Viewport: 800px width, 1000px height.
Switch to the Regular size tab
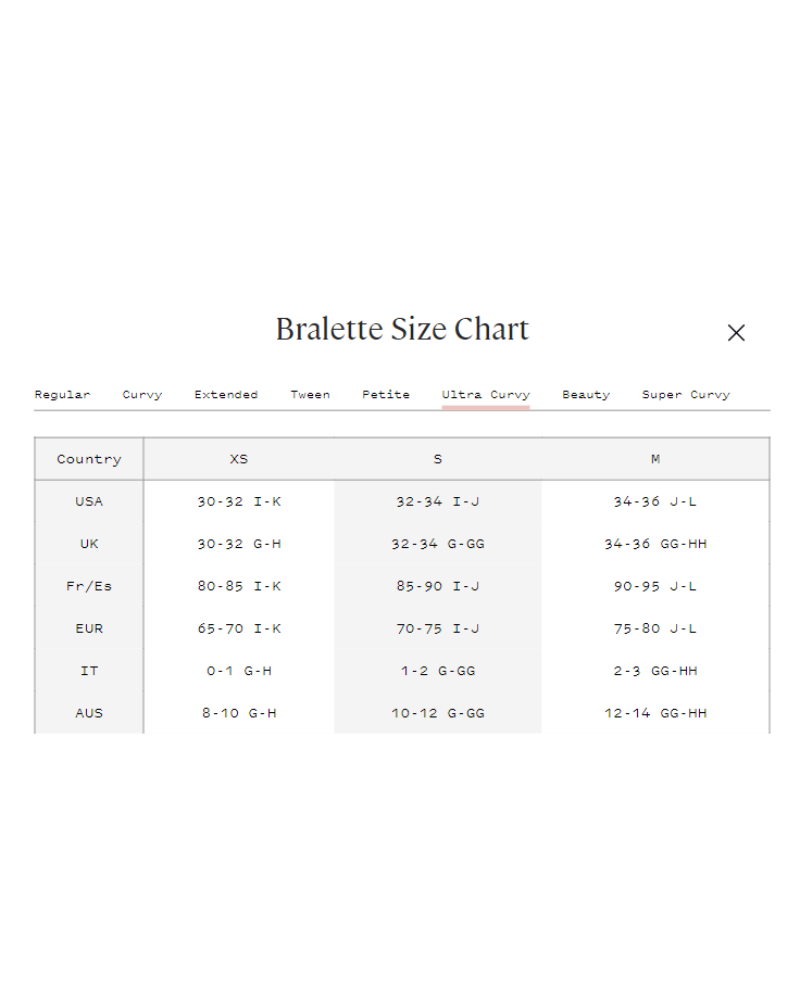coord(62,395)
